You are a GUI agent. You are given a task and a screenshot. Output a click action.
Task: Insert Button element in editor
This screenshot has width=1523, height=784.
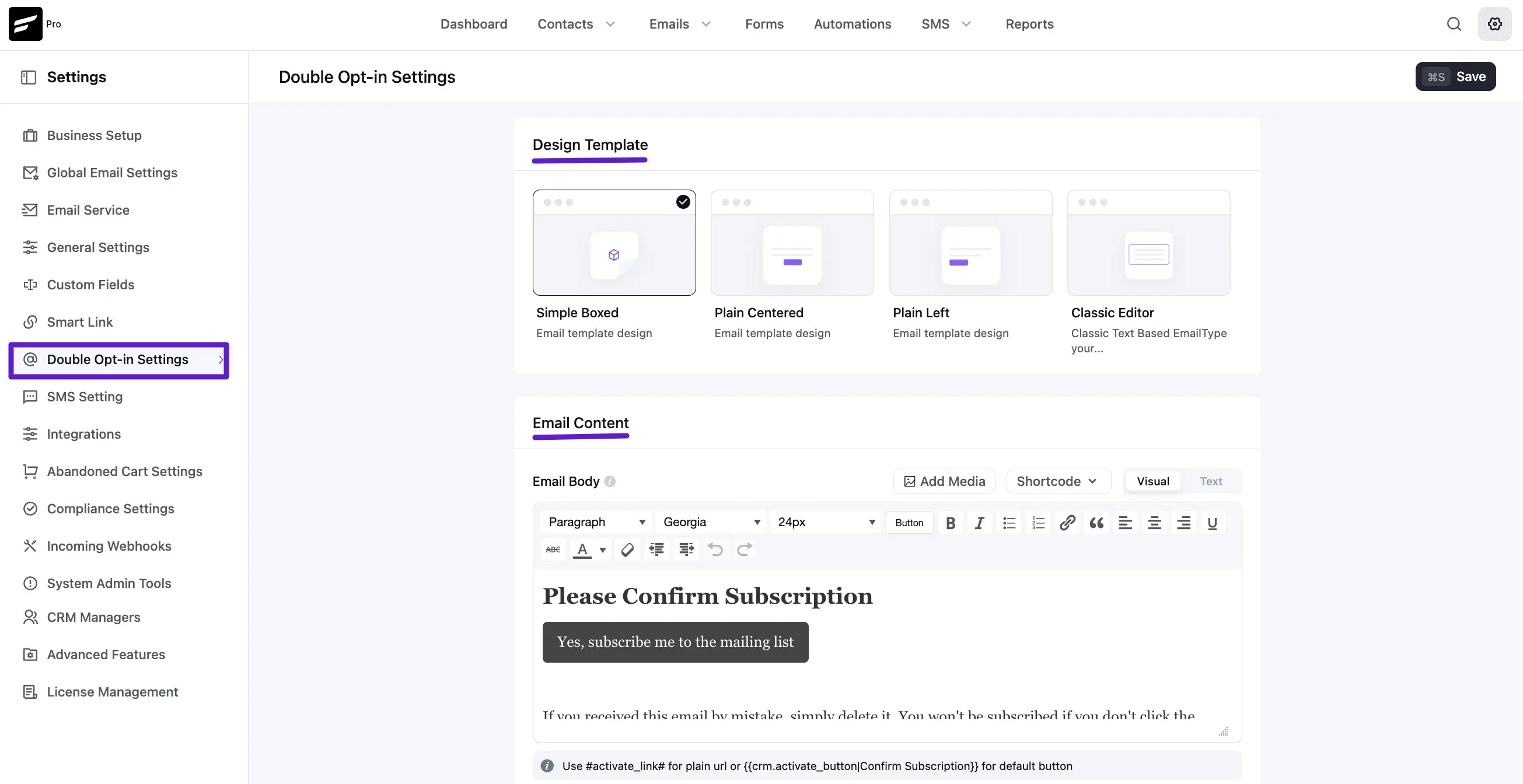(x=909, y=523)
